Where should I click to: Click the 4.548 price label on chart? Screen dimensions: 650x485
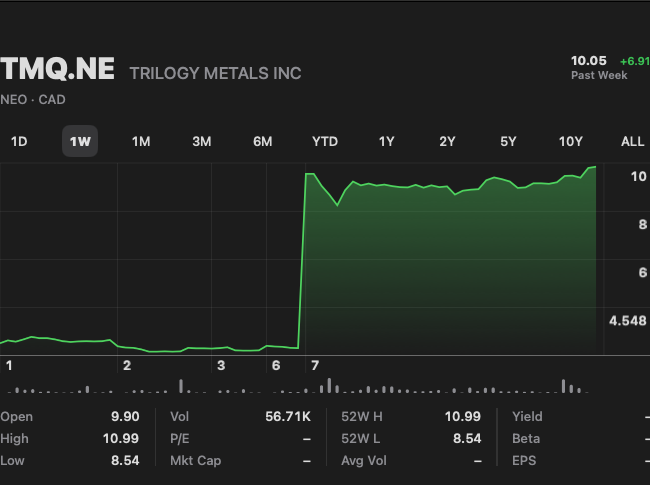click(x=627, y=321)
